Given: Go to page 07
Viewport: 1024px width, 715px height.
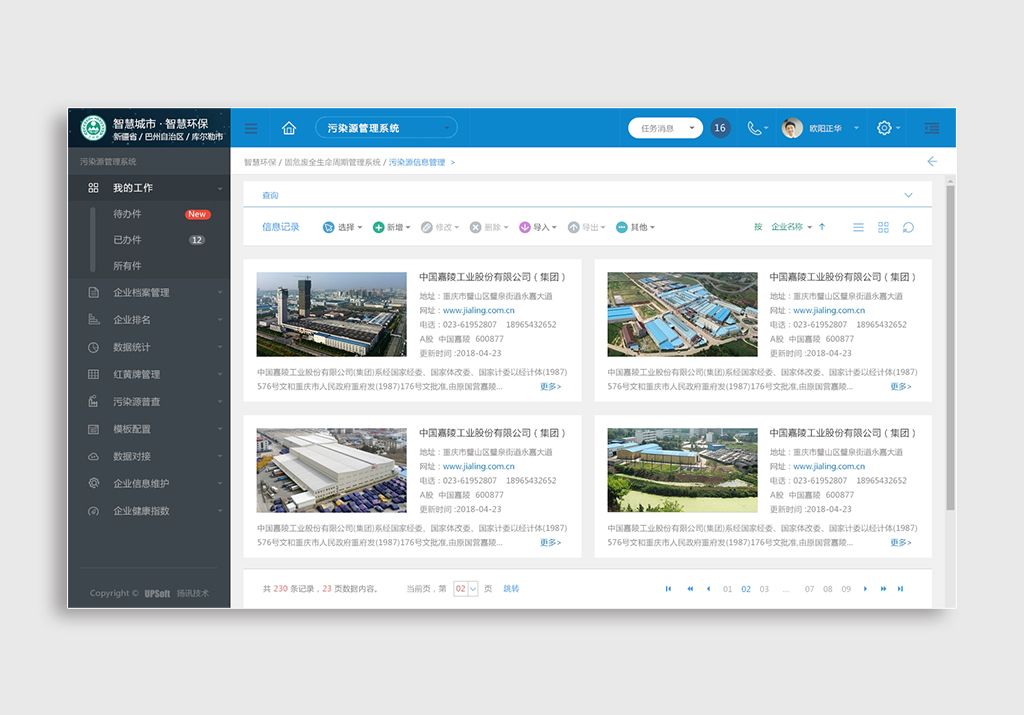Looking at the screenshot, I should pyautogui.click(x=809, y=589).
